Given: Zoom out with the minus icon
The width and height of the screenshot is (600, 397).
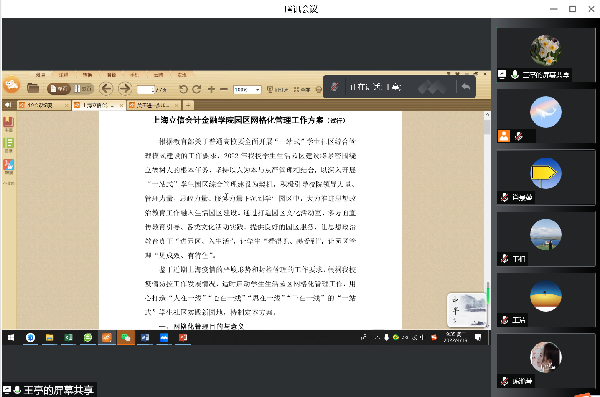Looking at the screenshot, I should pos(224,89).
